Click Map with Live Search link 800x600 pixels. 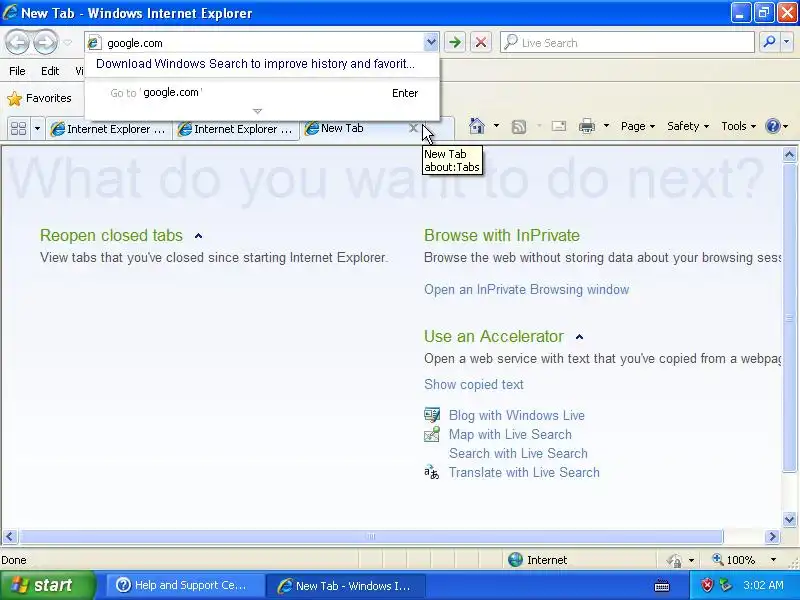point(510,434)
